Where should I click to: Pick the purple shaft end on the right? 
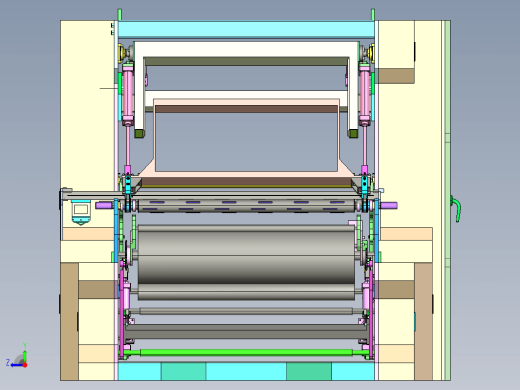pos(389,205)
